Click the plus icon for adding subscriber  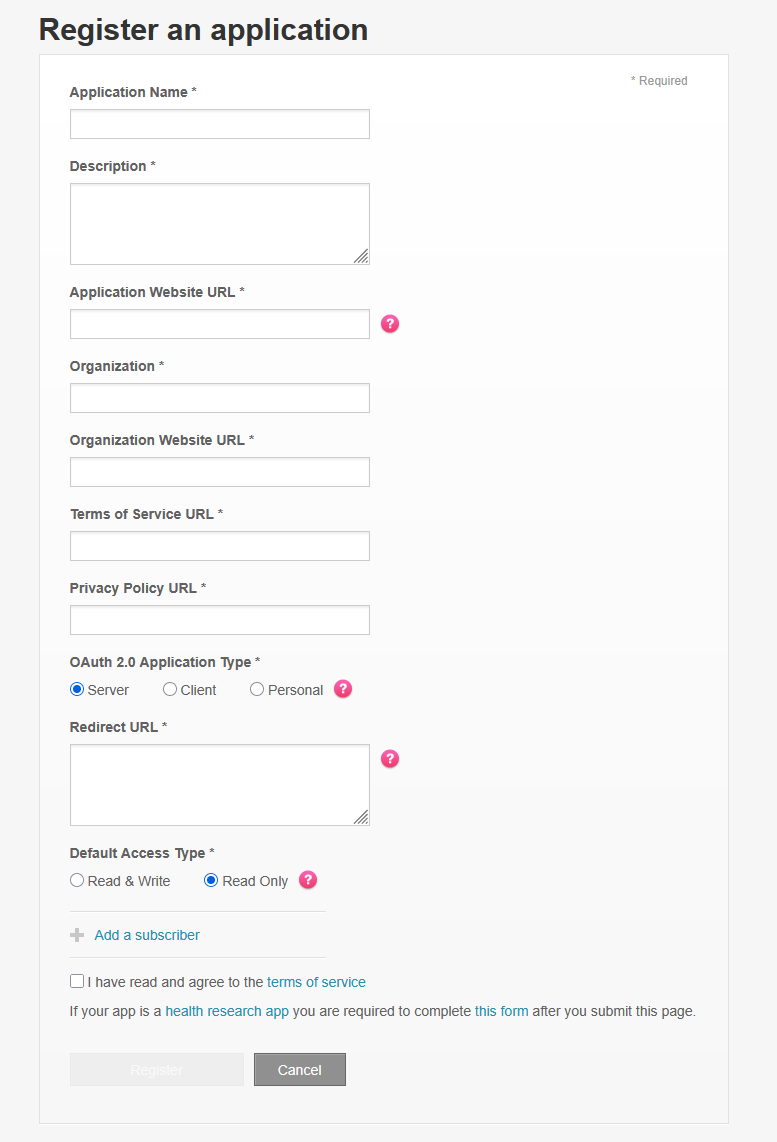click(77, 935)
